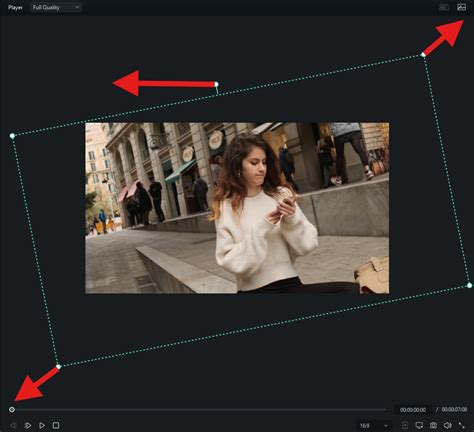The width and height of the screenshot is (474, 432).
Task: Click the bottom-right corner handle of the frame
Action: 469,285
